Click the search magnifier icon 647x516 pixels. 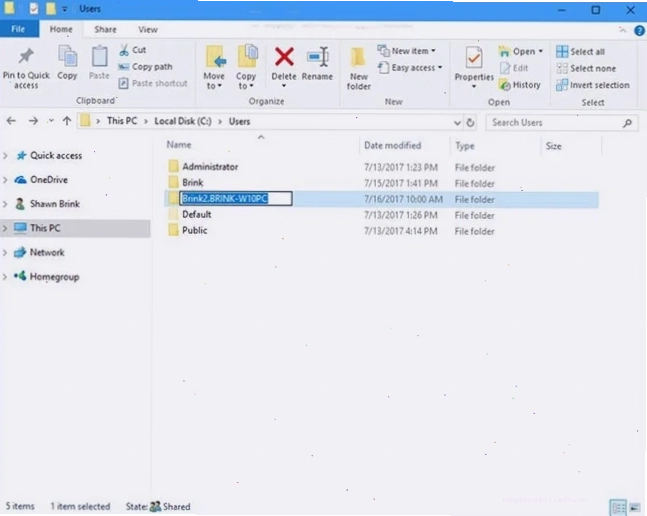click(627, 123)
